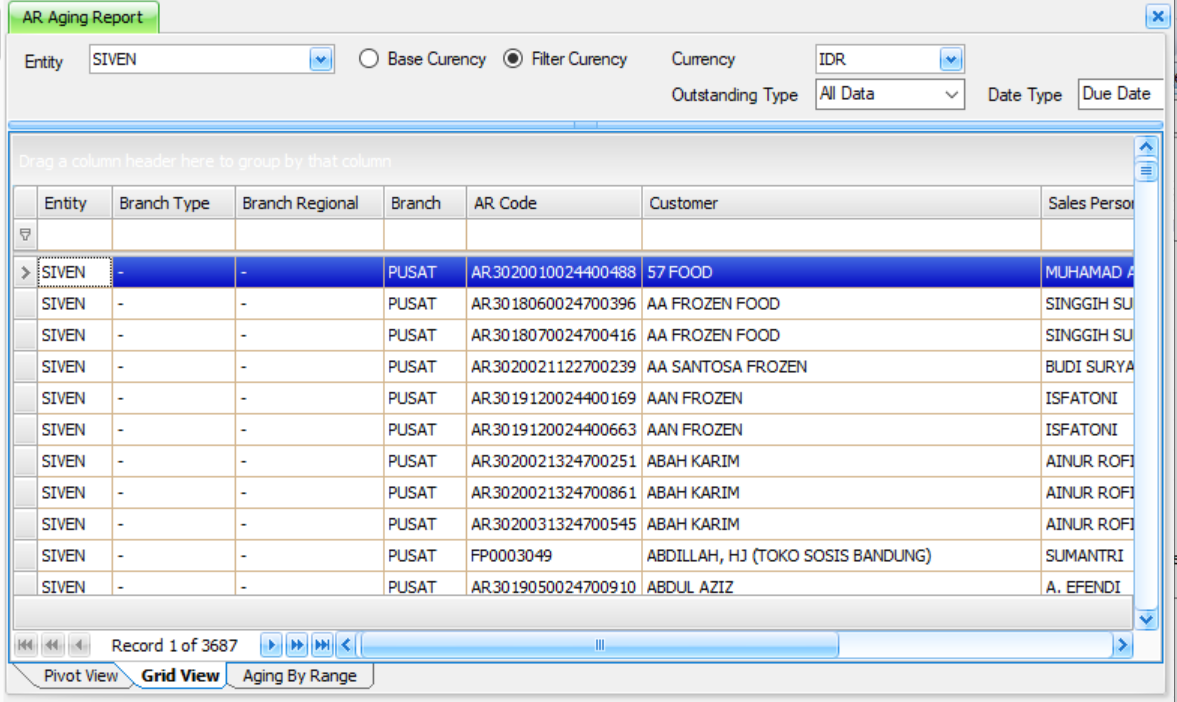Click the filter row funnel icon
The height and width of the screenshot is (702, 1177).
point(25,235)
